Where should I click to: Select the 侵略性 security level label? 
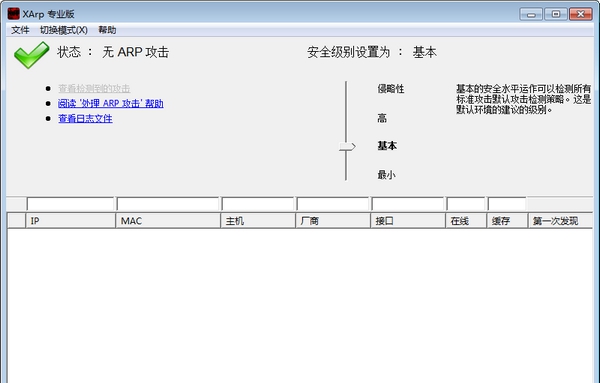pos(391,89)
